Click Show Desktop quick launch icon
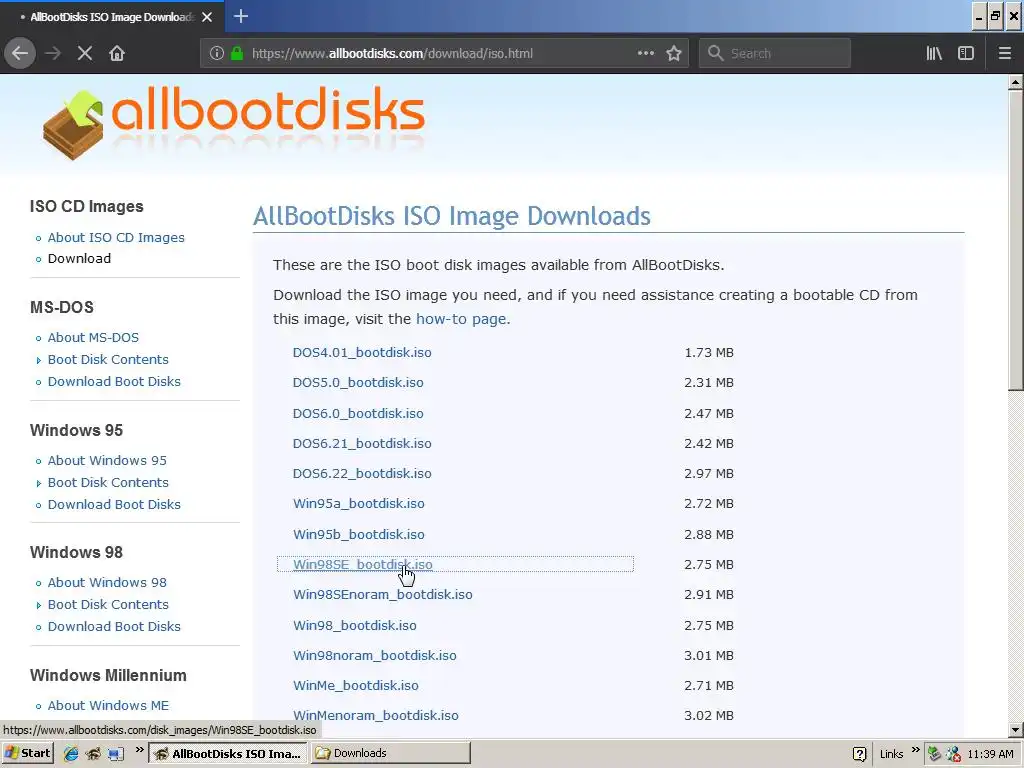 pos(116,754)
